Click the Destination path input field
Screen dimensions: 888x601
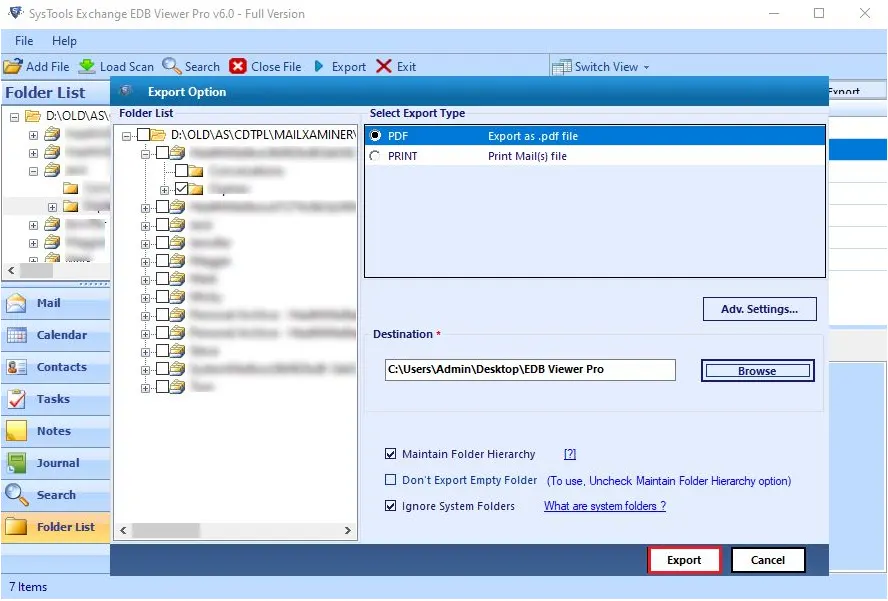pos(530,370)
